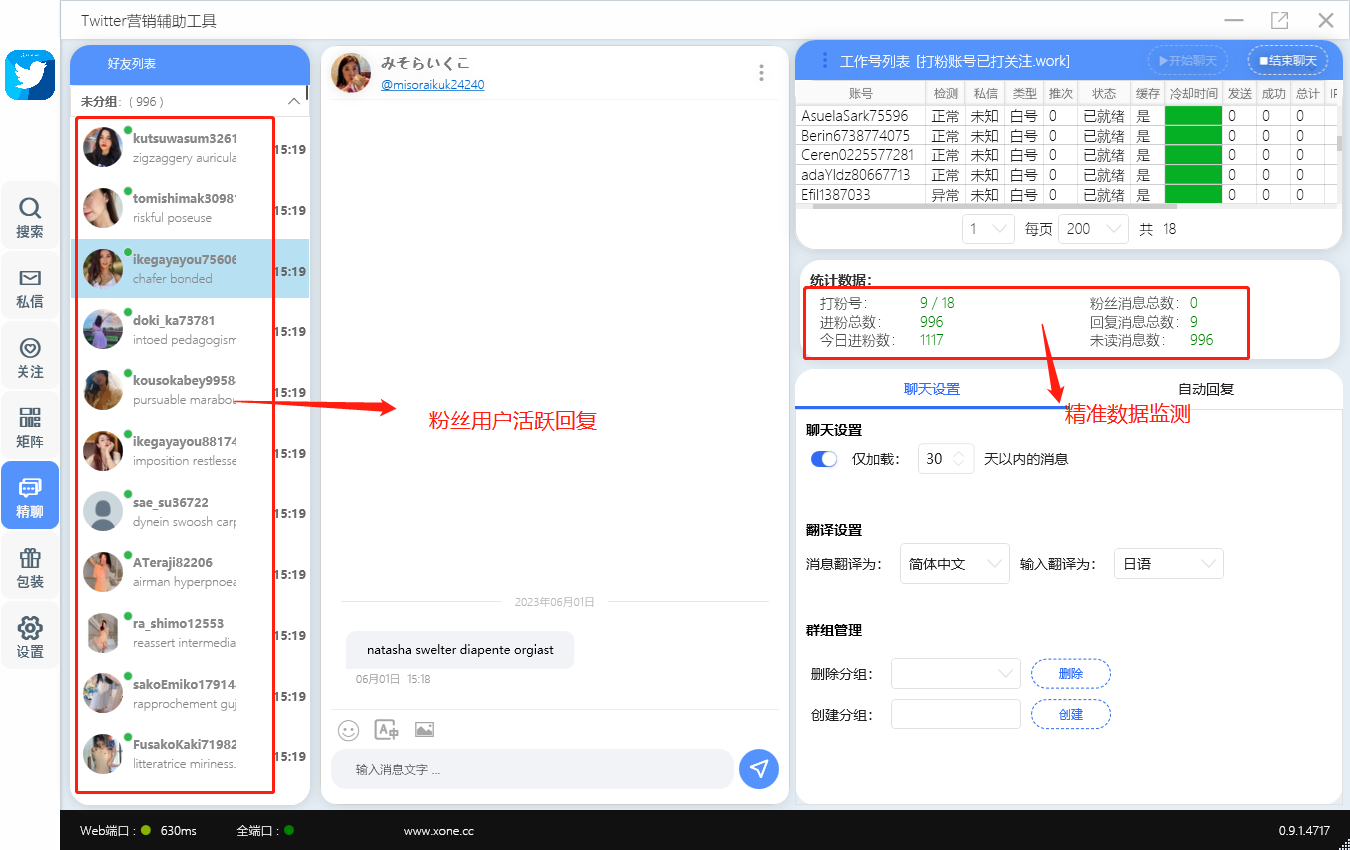Open the 关注 follow sidebar icon
1350x850 pixels.
30,357
